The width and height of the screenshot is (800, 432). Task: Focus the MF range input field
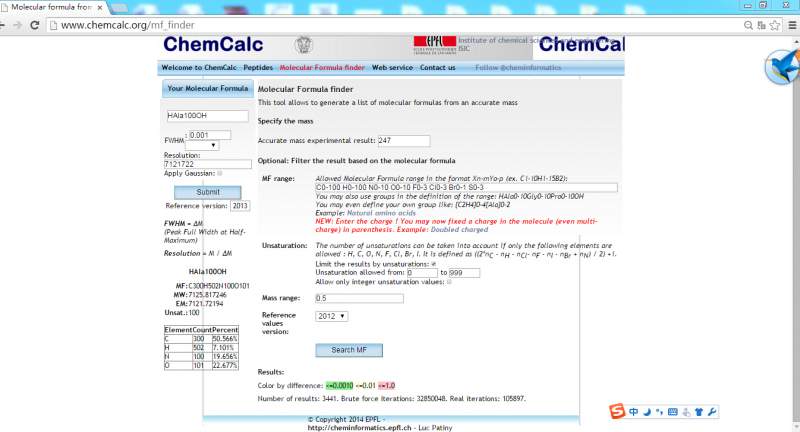click(466, 187)
